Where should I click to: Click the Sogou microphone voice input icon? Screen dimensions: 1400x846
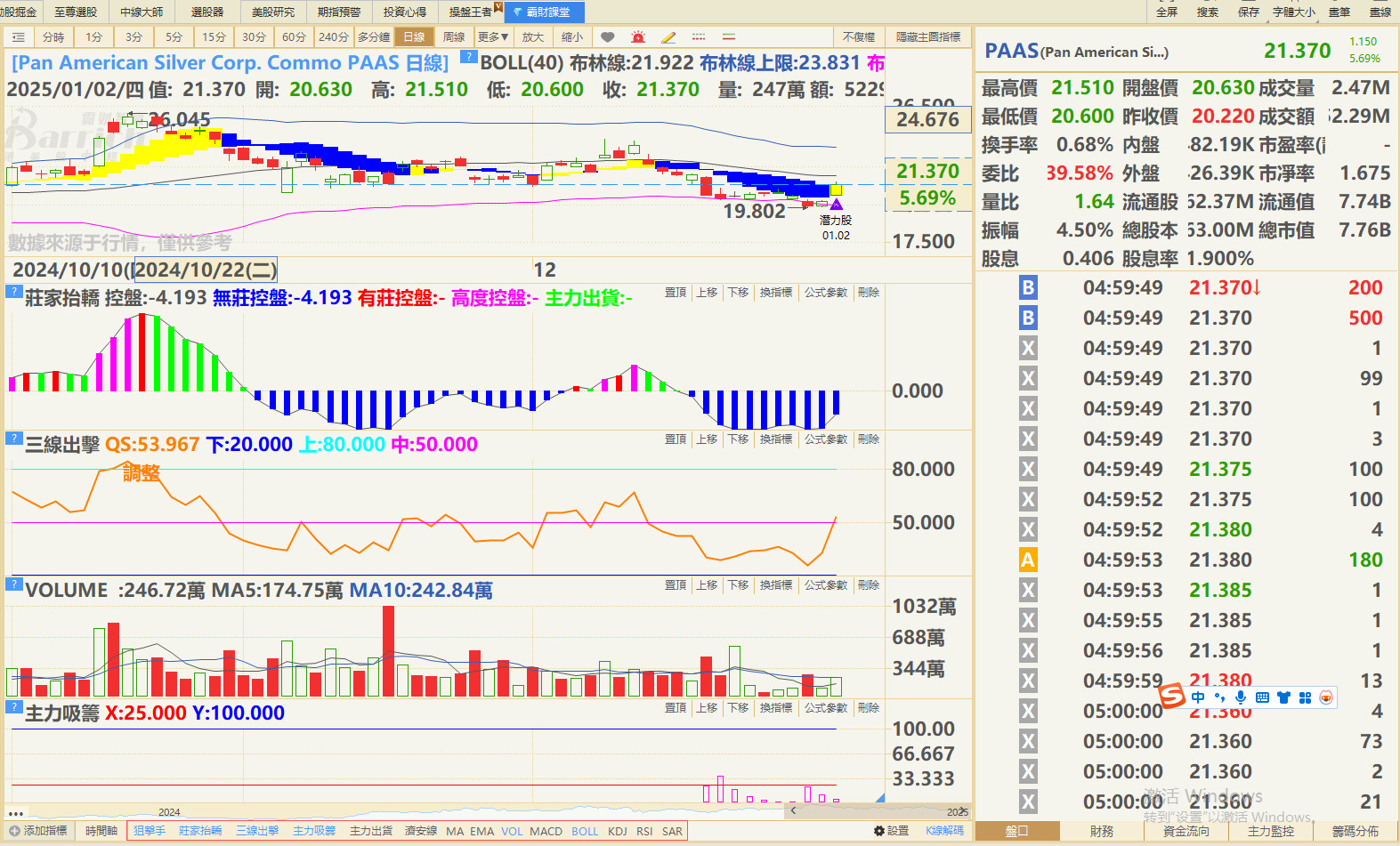click(1241, 697)
